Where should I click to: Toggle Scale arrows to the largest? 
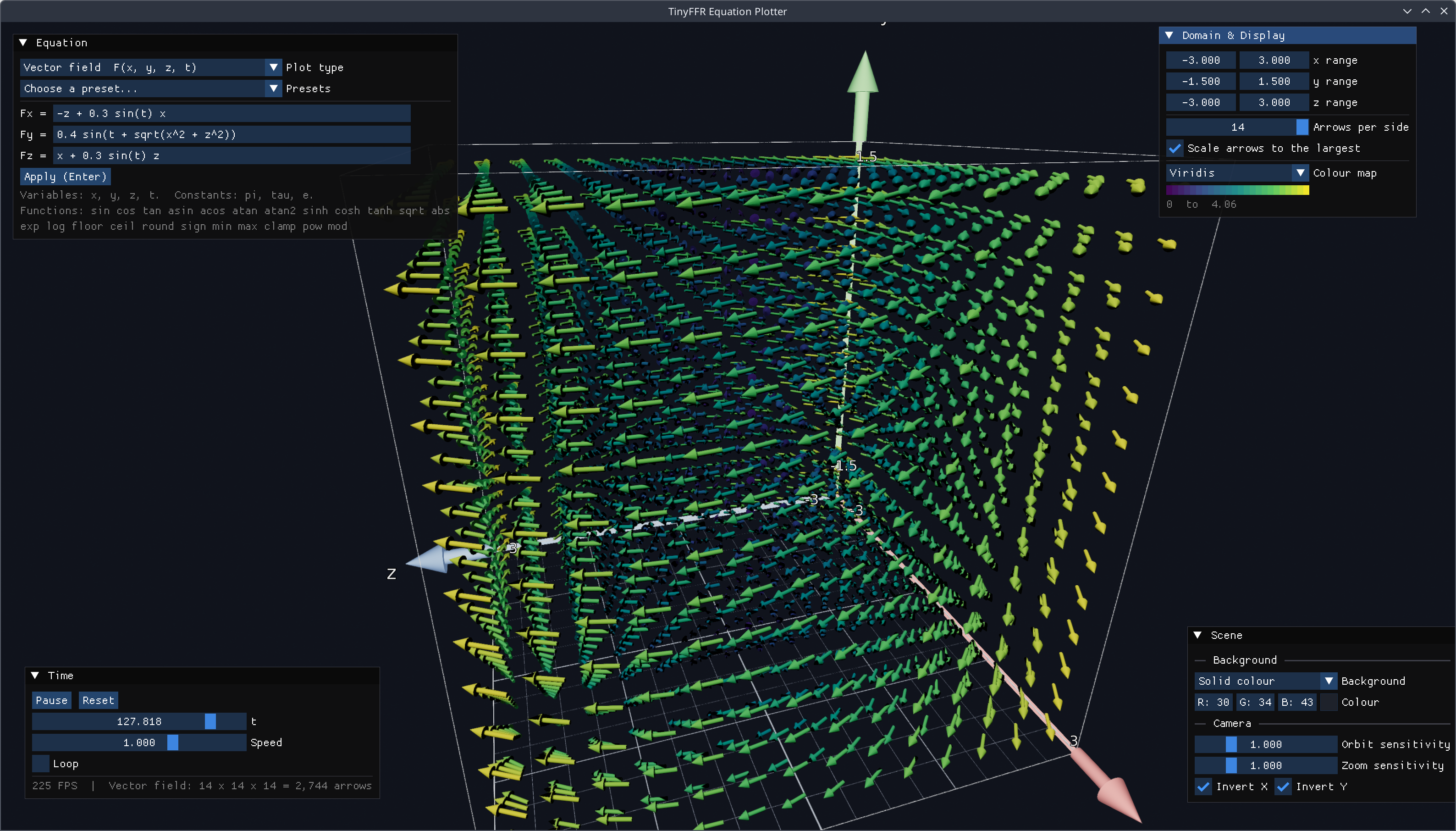click(x=1175, y=148)
